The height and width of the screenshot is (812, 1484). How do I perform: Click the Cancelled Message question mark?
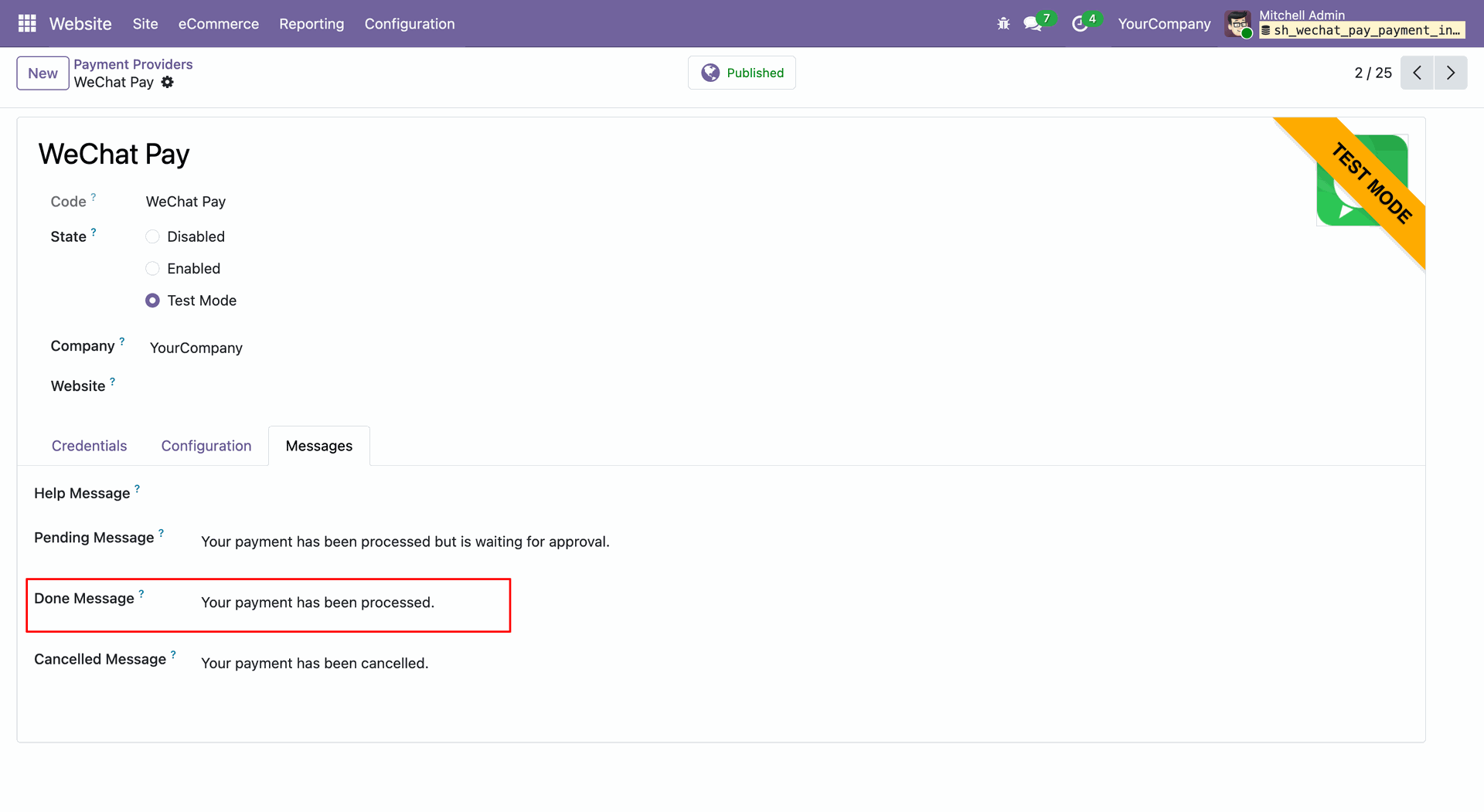coord(173,654)
